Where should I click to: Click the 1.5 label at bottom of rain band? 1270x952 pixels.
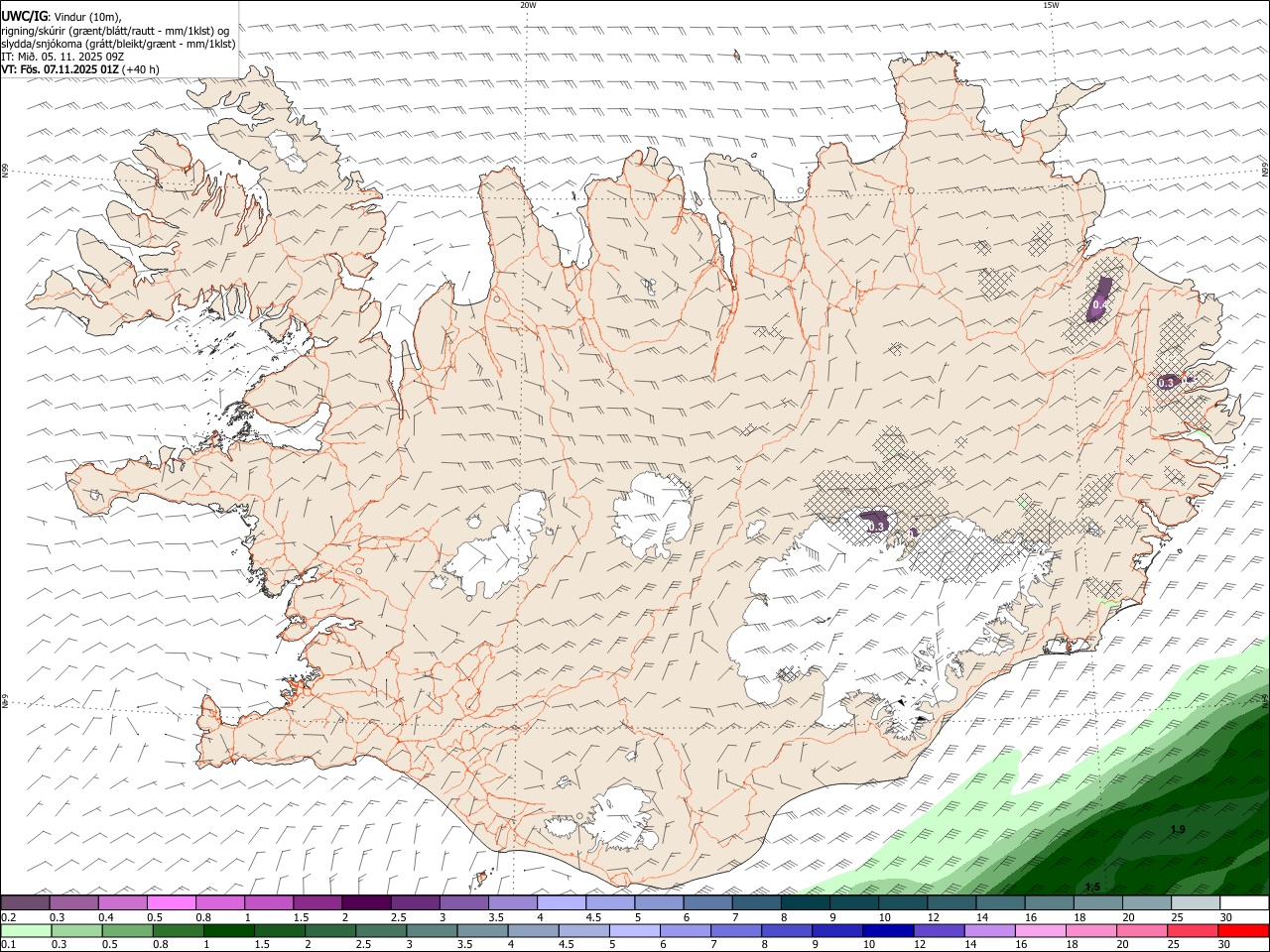coord(1092,887)
